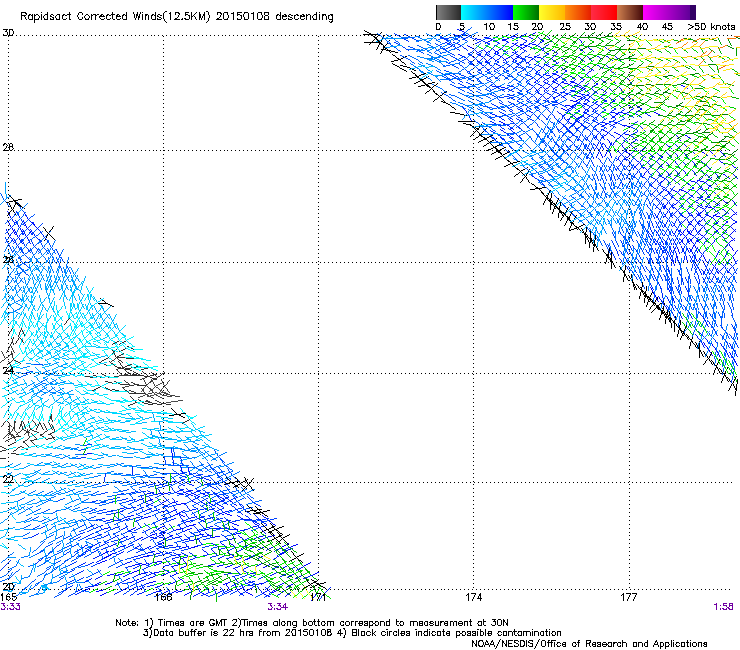Click the latitude label 22
740x650 pixels.
tap(8, 479)
